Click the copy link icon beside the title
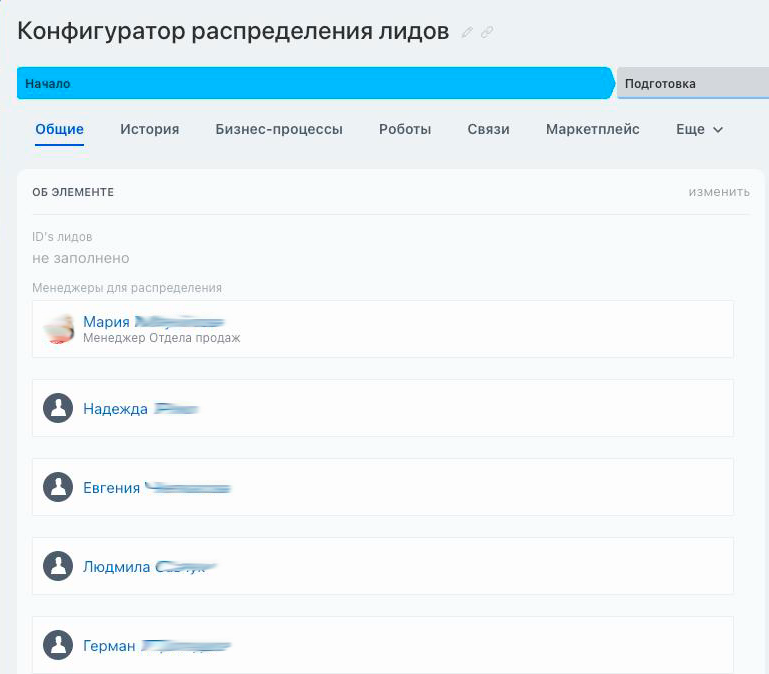 [487, 32]
